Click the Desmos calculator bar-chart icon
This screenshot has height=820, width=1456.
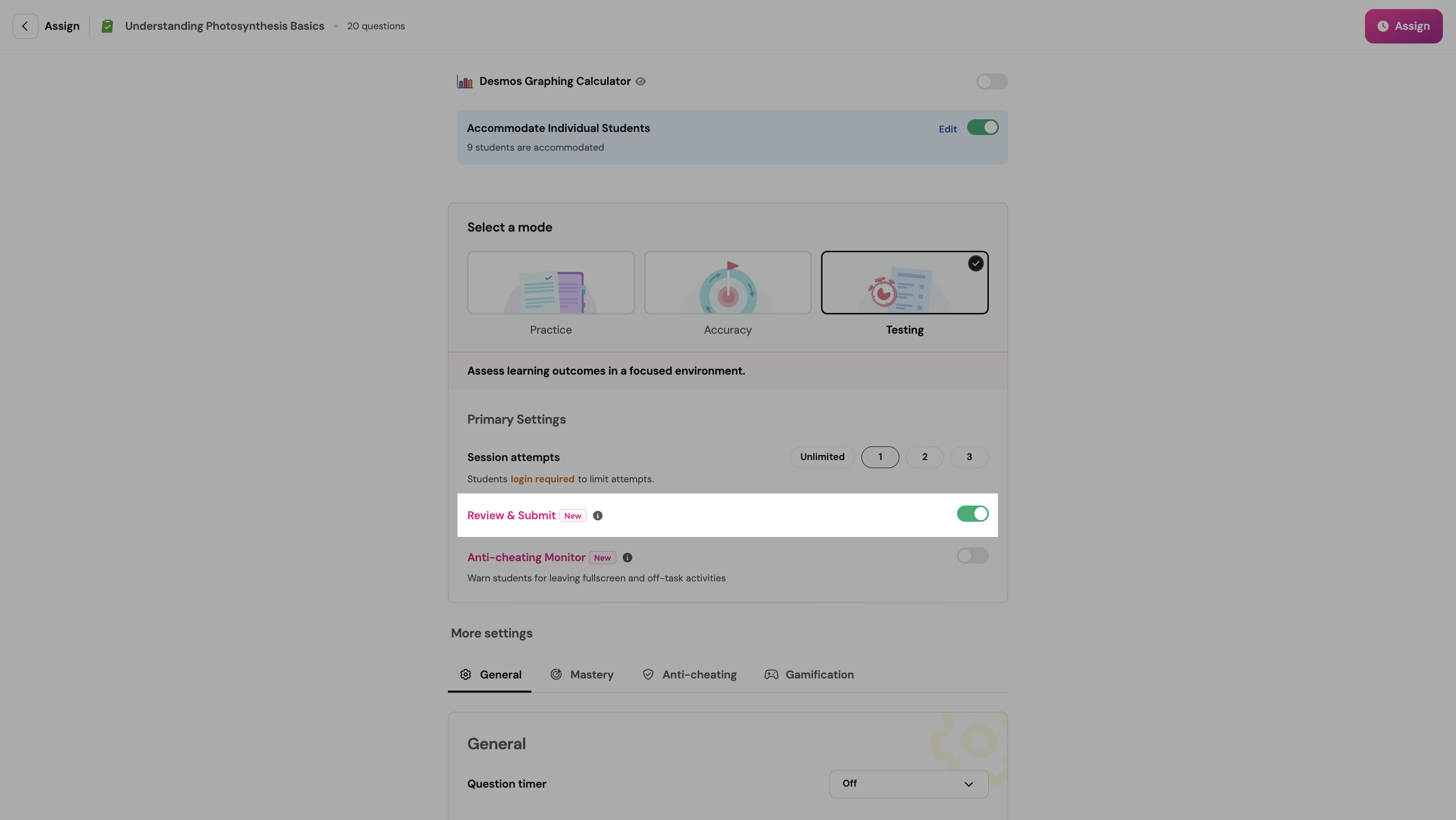(465, 82)
